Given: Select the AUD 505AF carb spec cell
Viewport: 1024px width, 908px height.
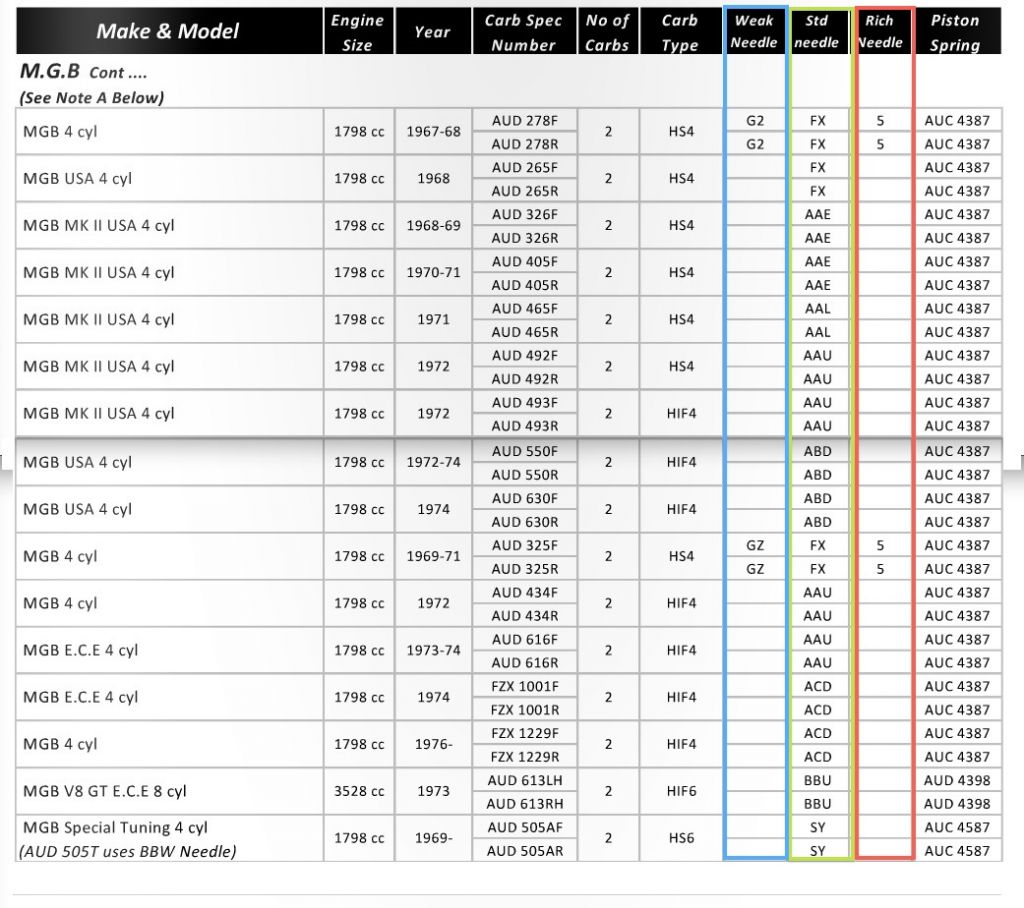Looking at the screenshot, I should click(x=524, y=828).
